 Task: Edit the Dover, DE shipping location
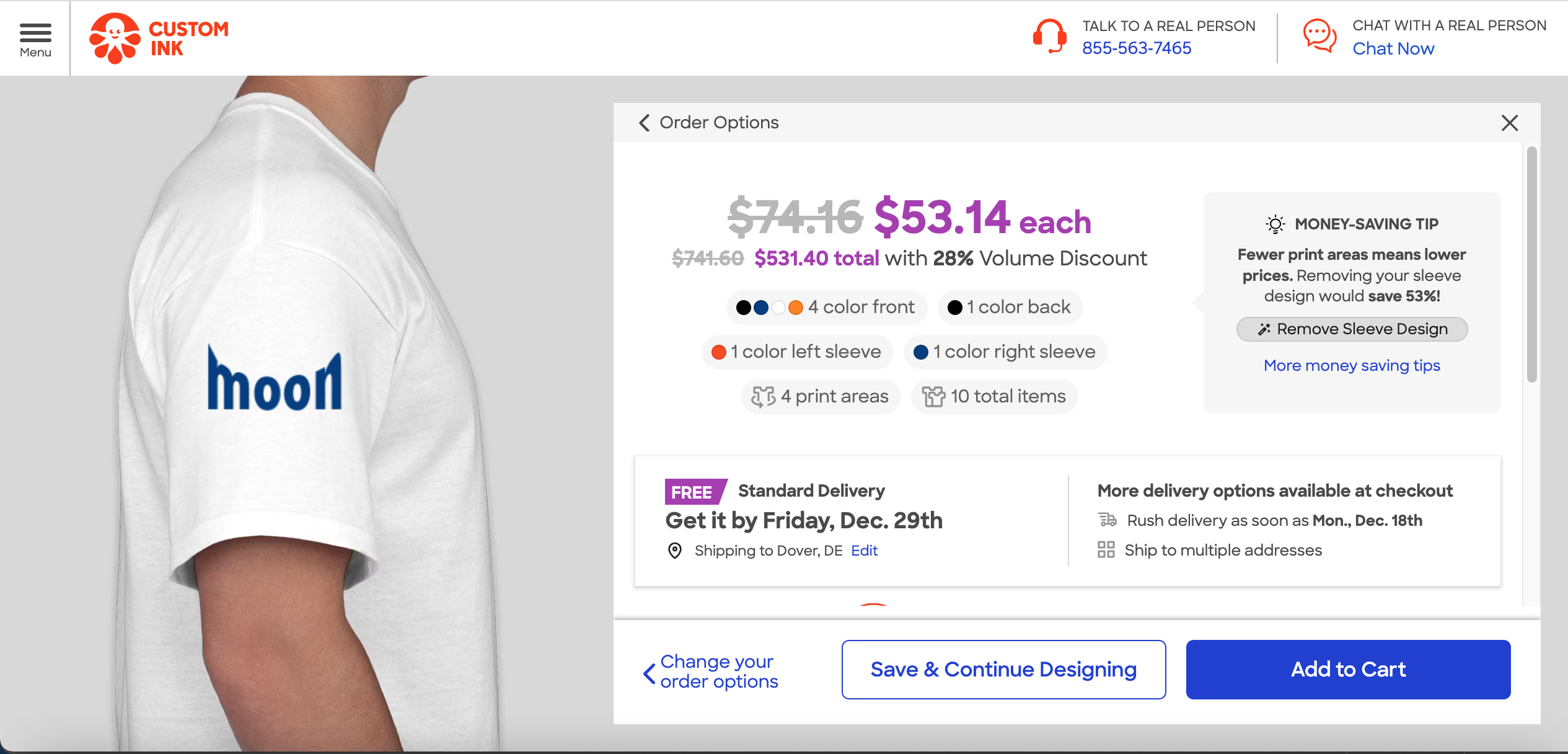click(x=864, y=551)
